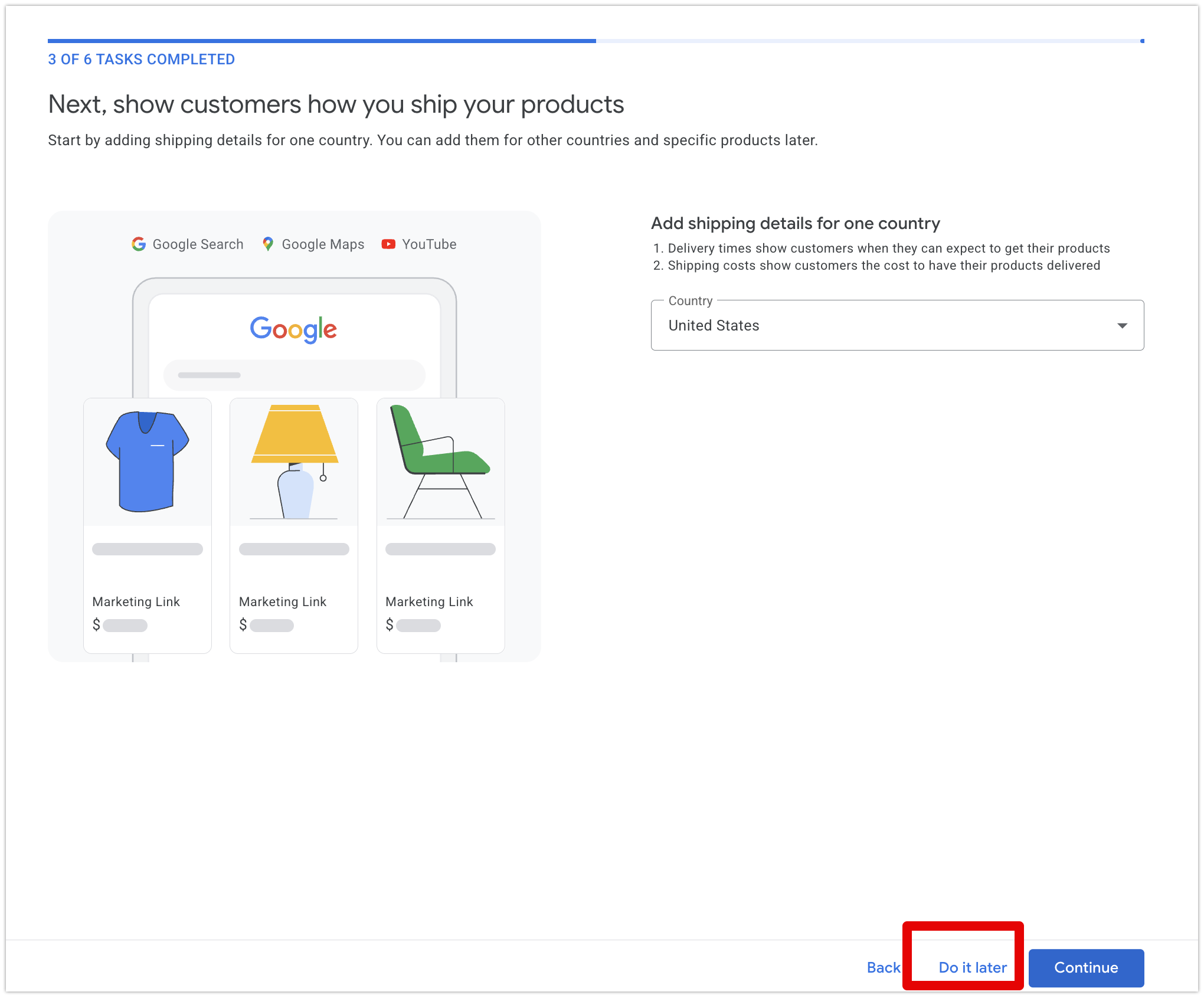Click the Do it later link

click(973, 967)
